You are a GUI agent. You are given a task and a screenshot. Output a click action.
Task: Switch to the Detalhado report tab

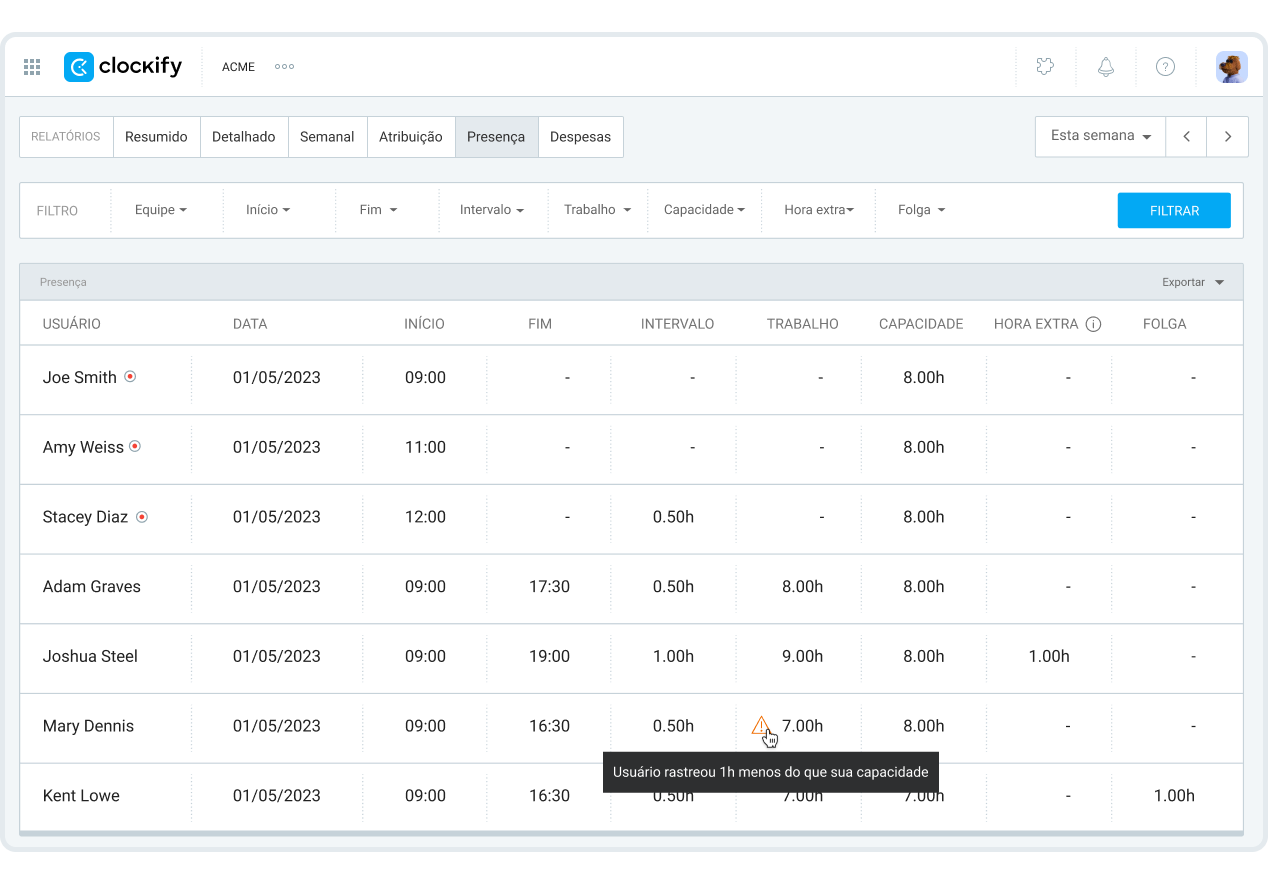244,137
